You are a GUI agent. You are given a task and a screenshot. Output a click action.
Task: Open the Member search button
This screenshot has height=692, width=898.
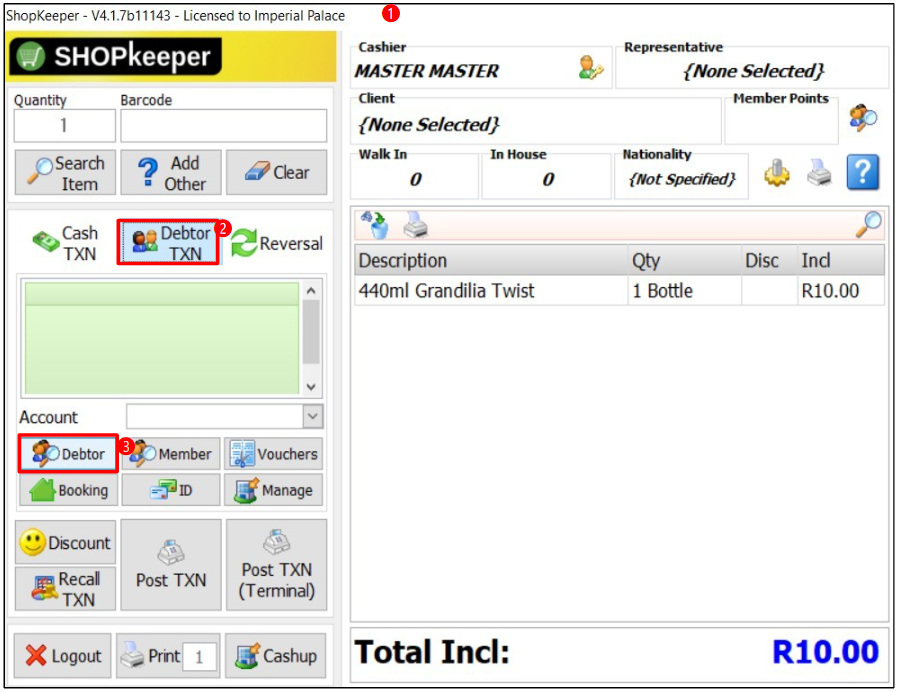[x=171, y=454]
